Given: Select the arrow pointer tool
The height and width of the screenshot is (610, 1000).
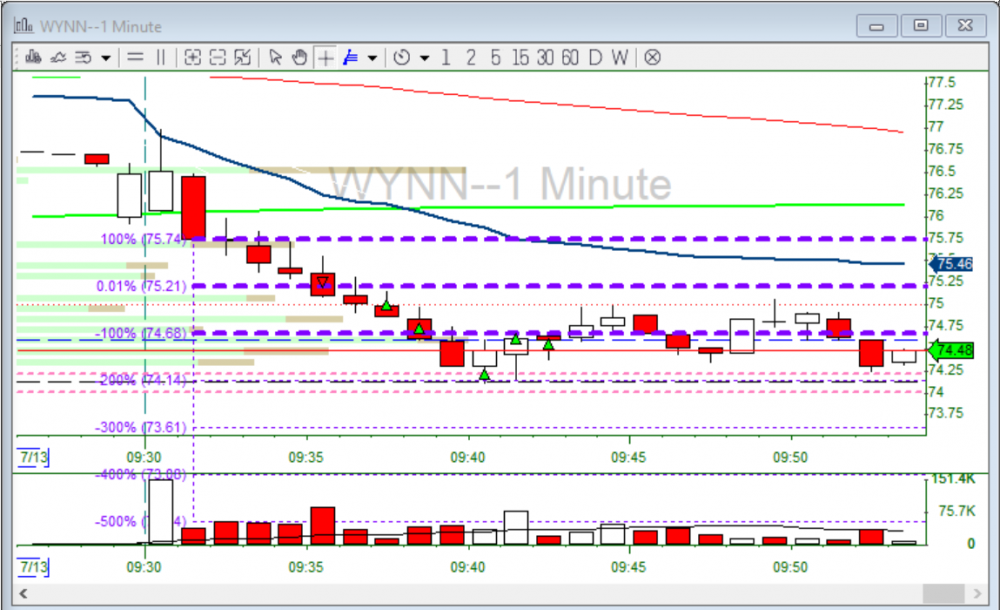Looking at the screenshot, I should [276, 57].
